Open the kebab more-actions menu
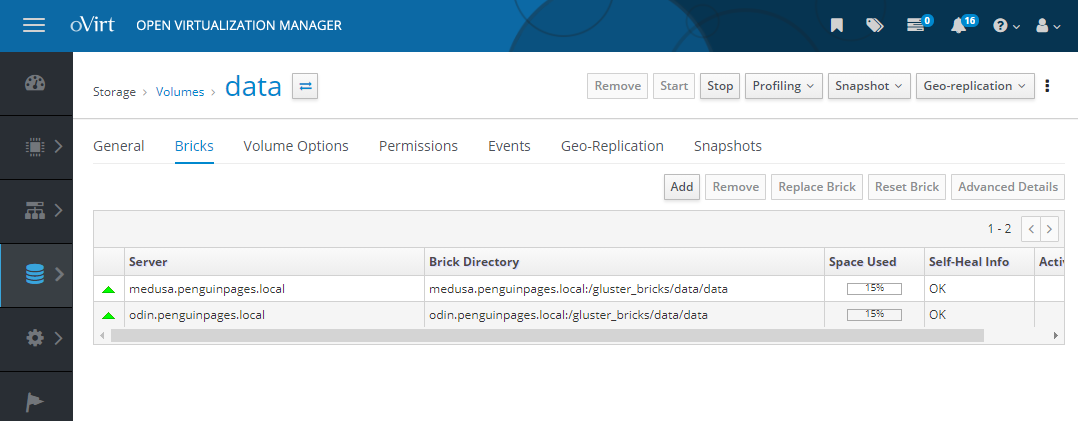The width and height of the screenshot is (1078, 421). coord(1047,86)
